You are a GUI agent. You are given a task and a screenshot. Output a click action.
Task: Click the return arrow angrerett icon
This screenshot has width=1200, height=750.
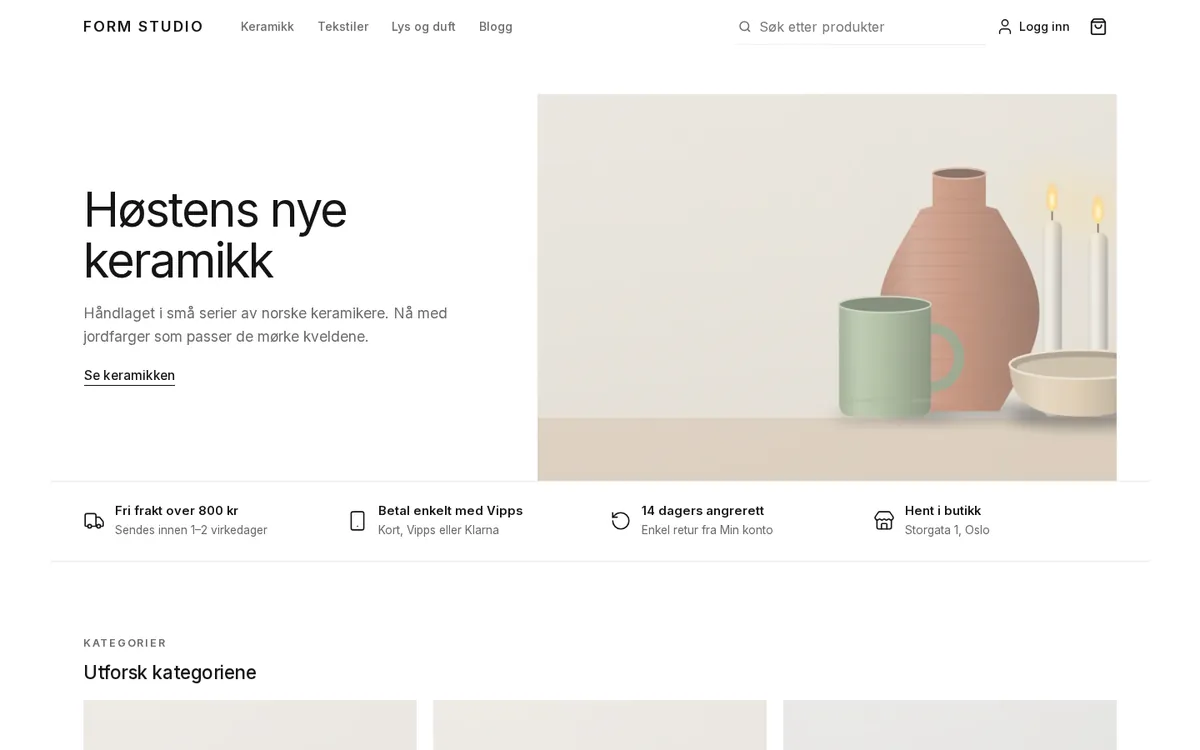point(621,520)
